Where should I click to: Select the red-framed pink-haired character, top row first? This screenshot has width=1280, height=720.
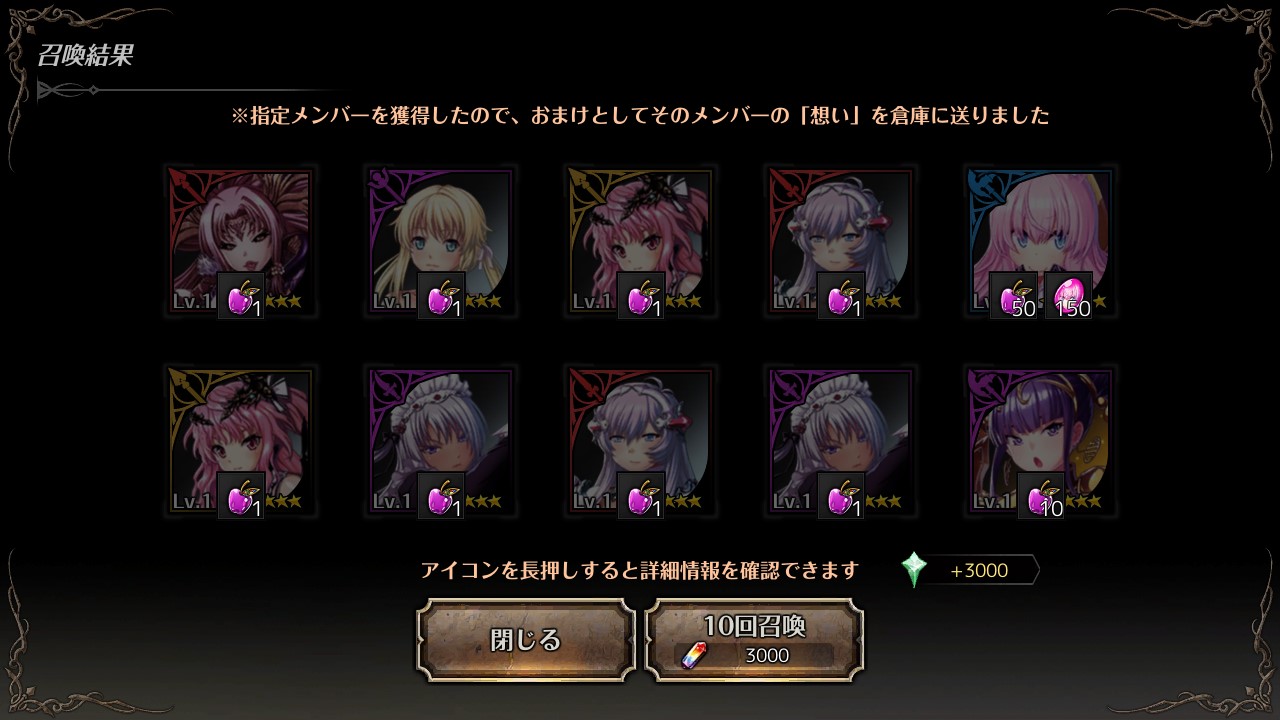pos(240,242)
